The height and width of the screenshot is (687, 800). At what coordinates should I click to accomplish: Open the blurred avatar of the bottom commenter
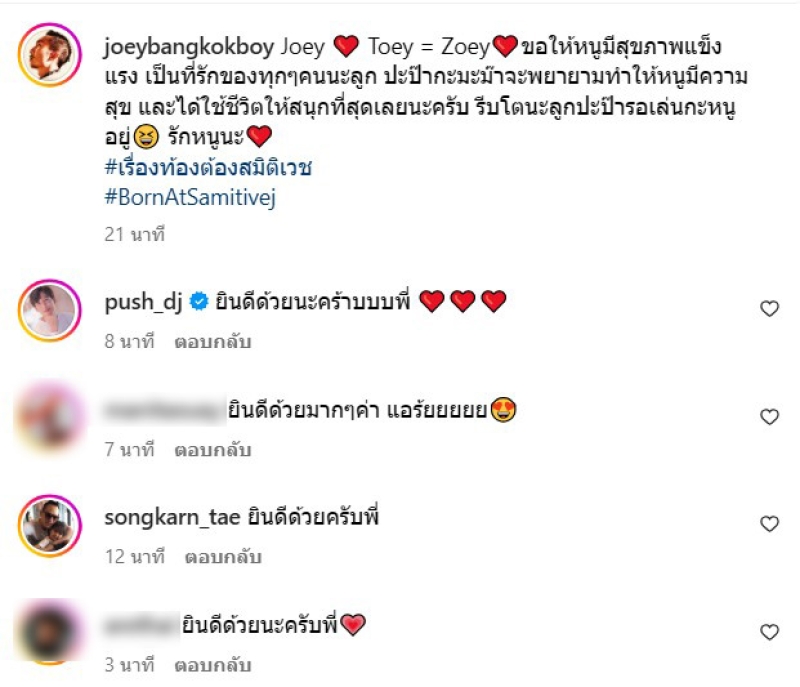49,631
